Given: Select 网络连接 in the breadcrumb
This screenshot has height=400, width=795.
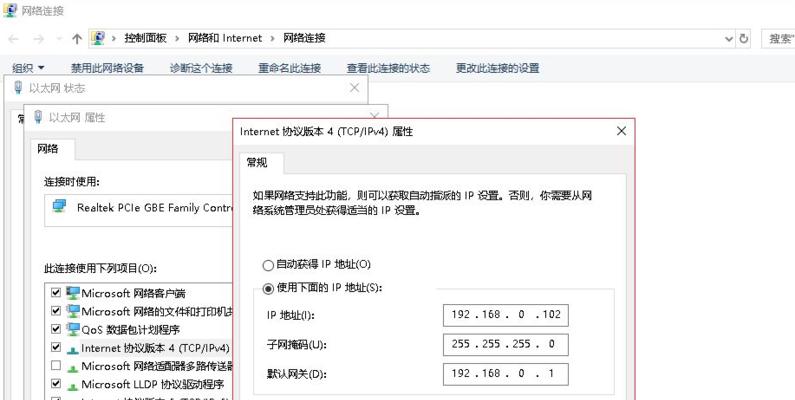Looking at the screenshot, I should (304, 38).
